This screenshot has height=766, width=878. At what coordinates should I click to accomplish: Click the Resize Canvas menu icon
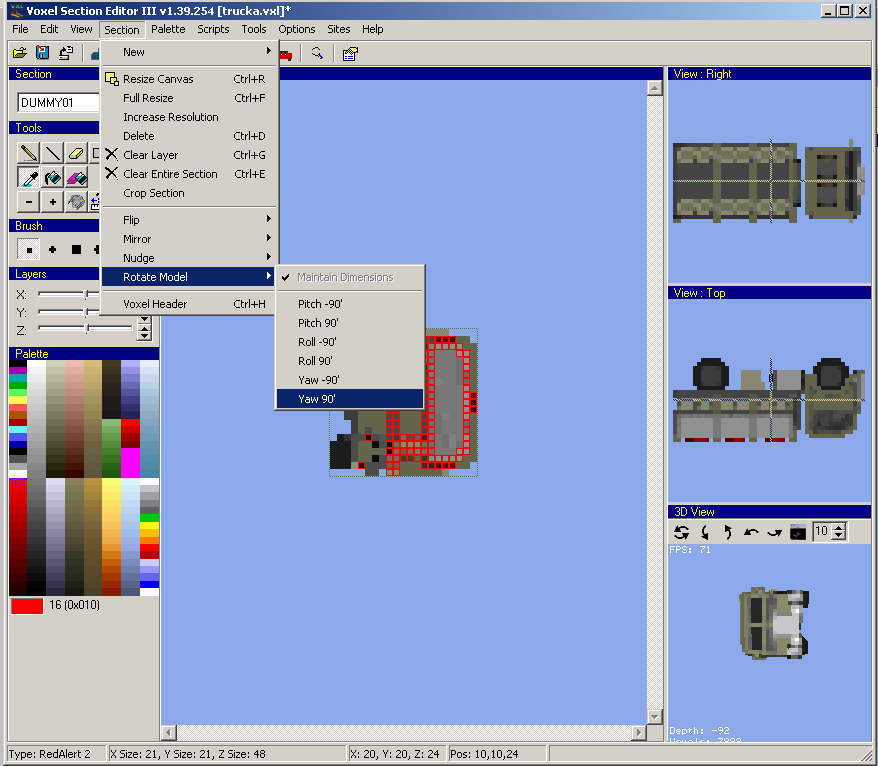pos(112,79)
